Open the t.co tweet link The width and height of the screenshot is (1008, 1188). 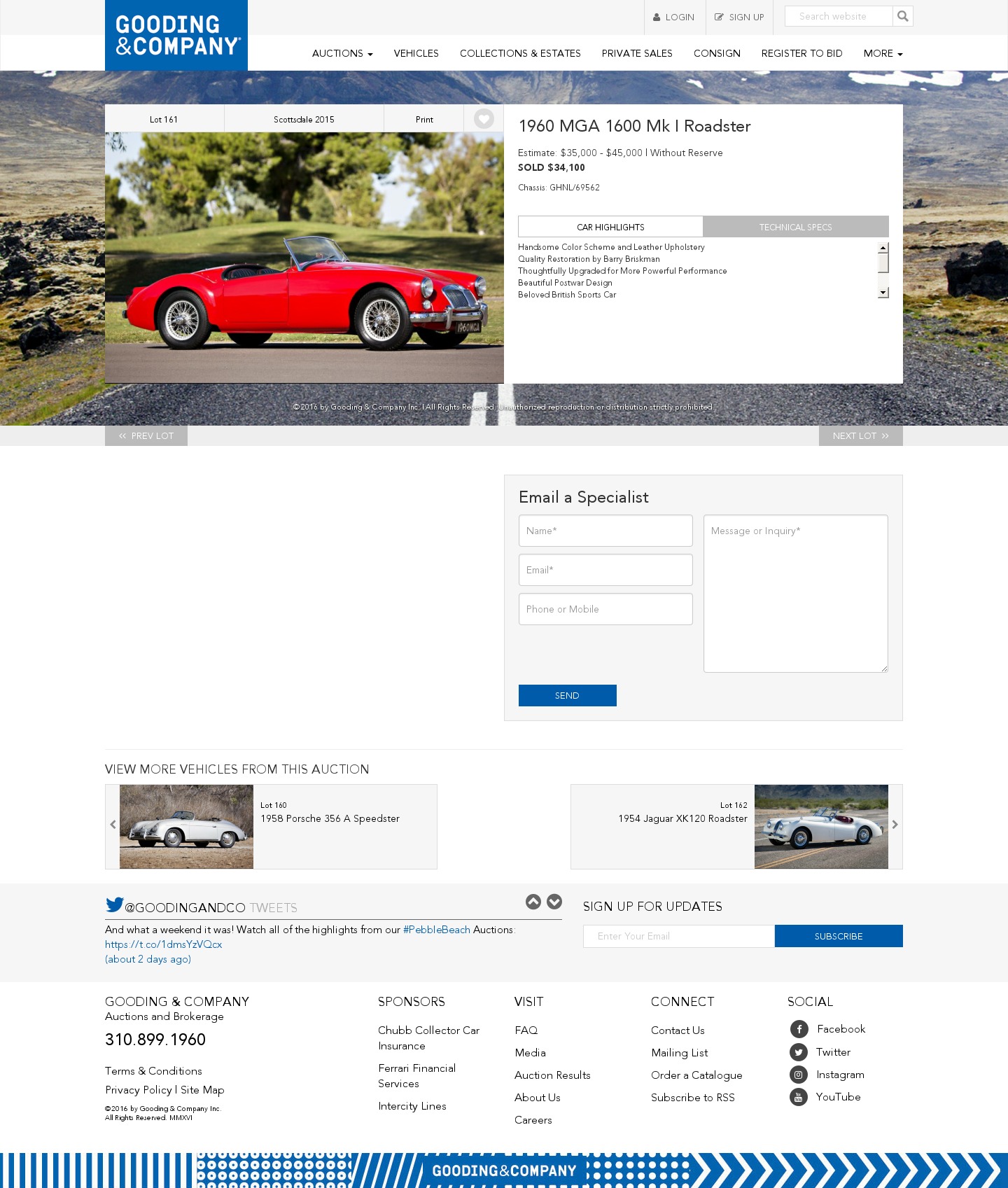click(163, 944)
